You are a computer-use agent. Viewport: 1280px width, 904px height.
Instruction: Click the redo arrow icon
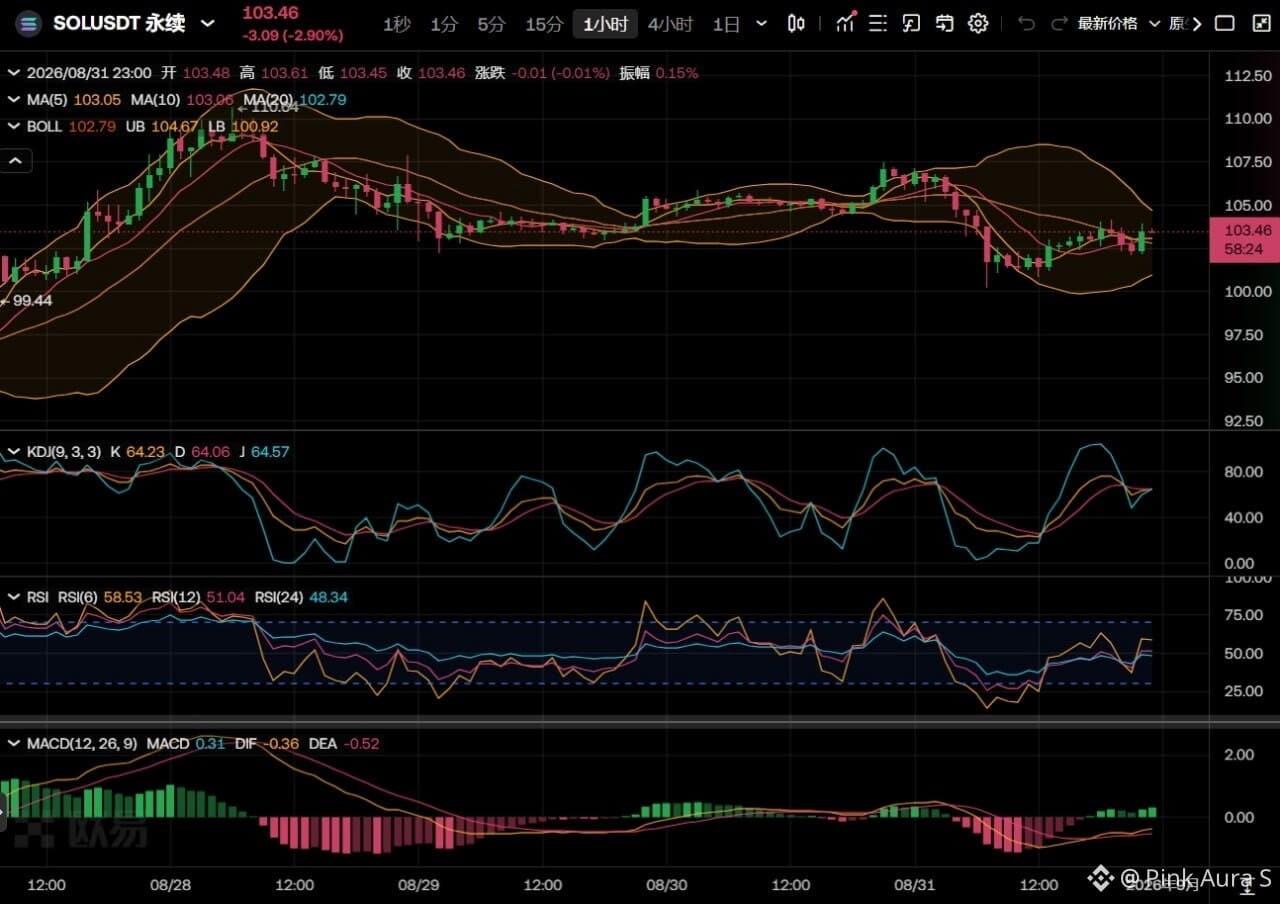coord(1059,24)
